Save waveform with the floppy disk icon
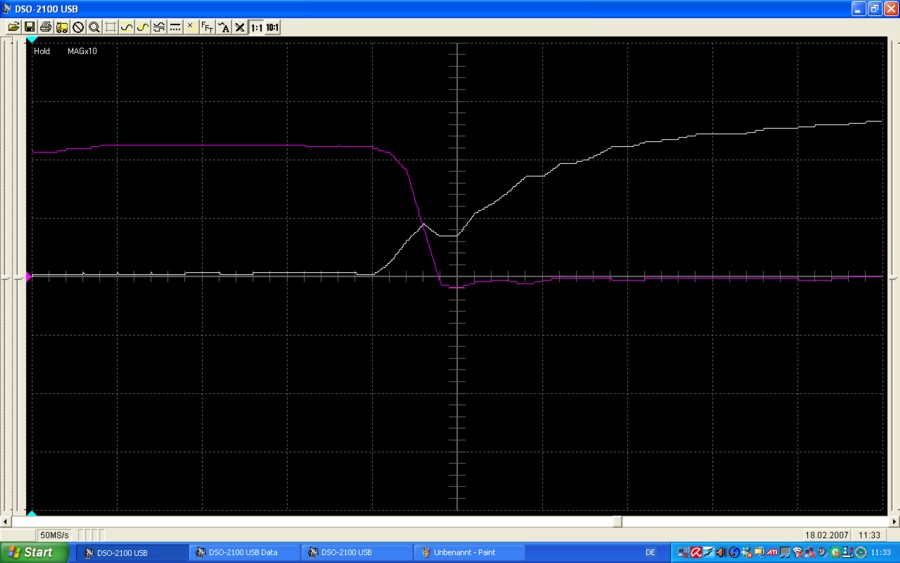 coord(29,27)
